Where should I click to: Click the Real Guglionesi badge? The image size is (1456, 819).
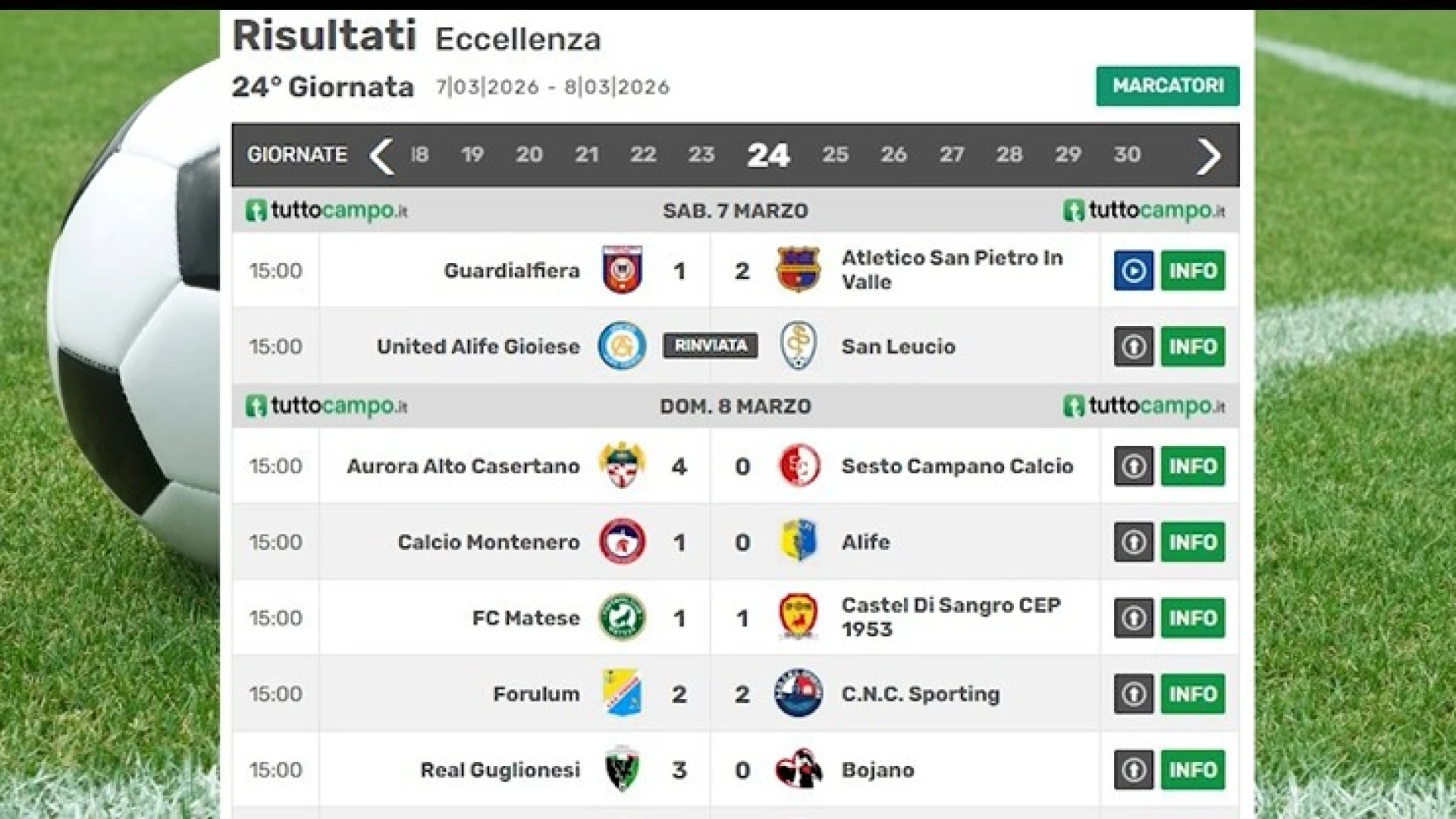(x=622, y=770)
